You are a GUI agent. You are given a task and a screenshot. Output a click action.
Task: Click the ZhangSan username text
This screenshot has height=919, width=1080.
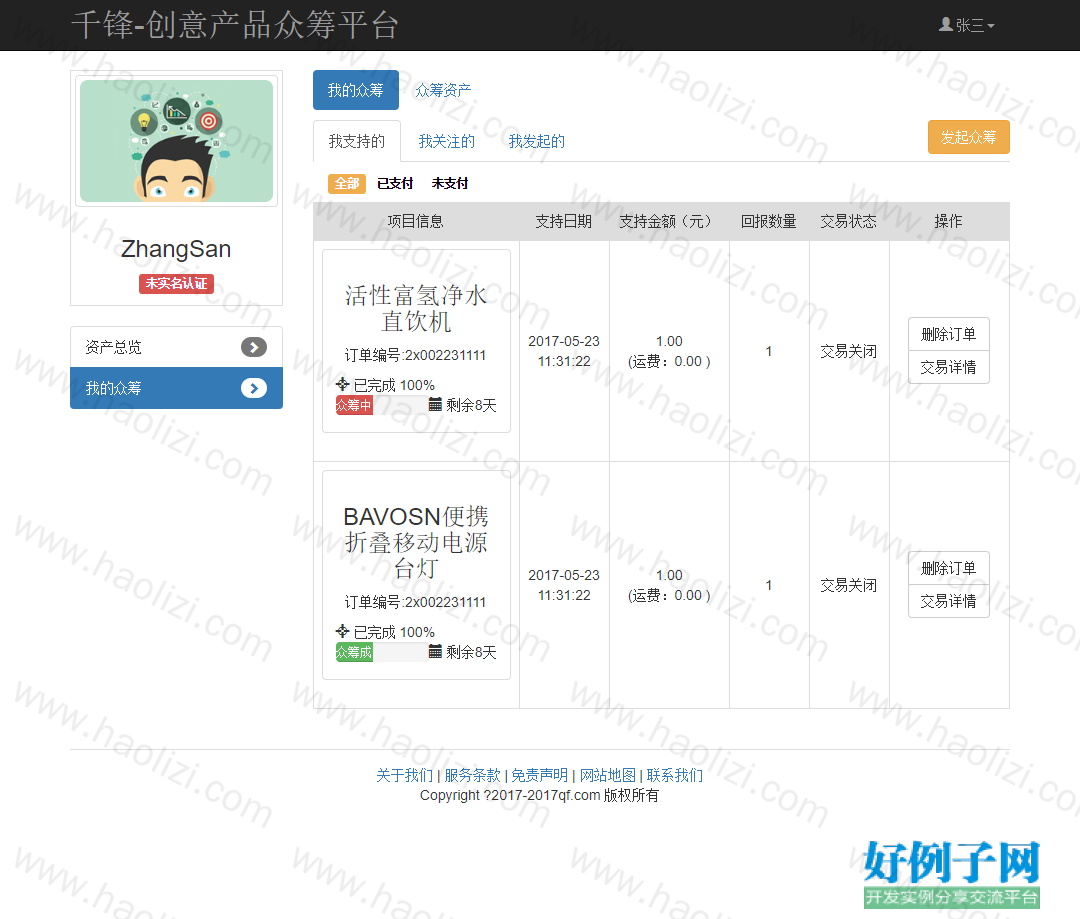pyautogui.click(x=176, y=249)
